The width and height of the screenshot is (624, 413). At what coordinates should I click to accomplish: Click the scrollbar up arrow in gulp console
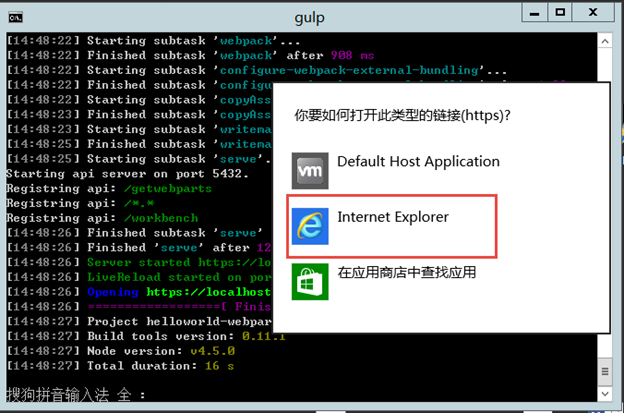coord(605,41)
